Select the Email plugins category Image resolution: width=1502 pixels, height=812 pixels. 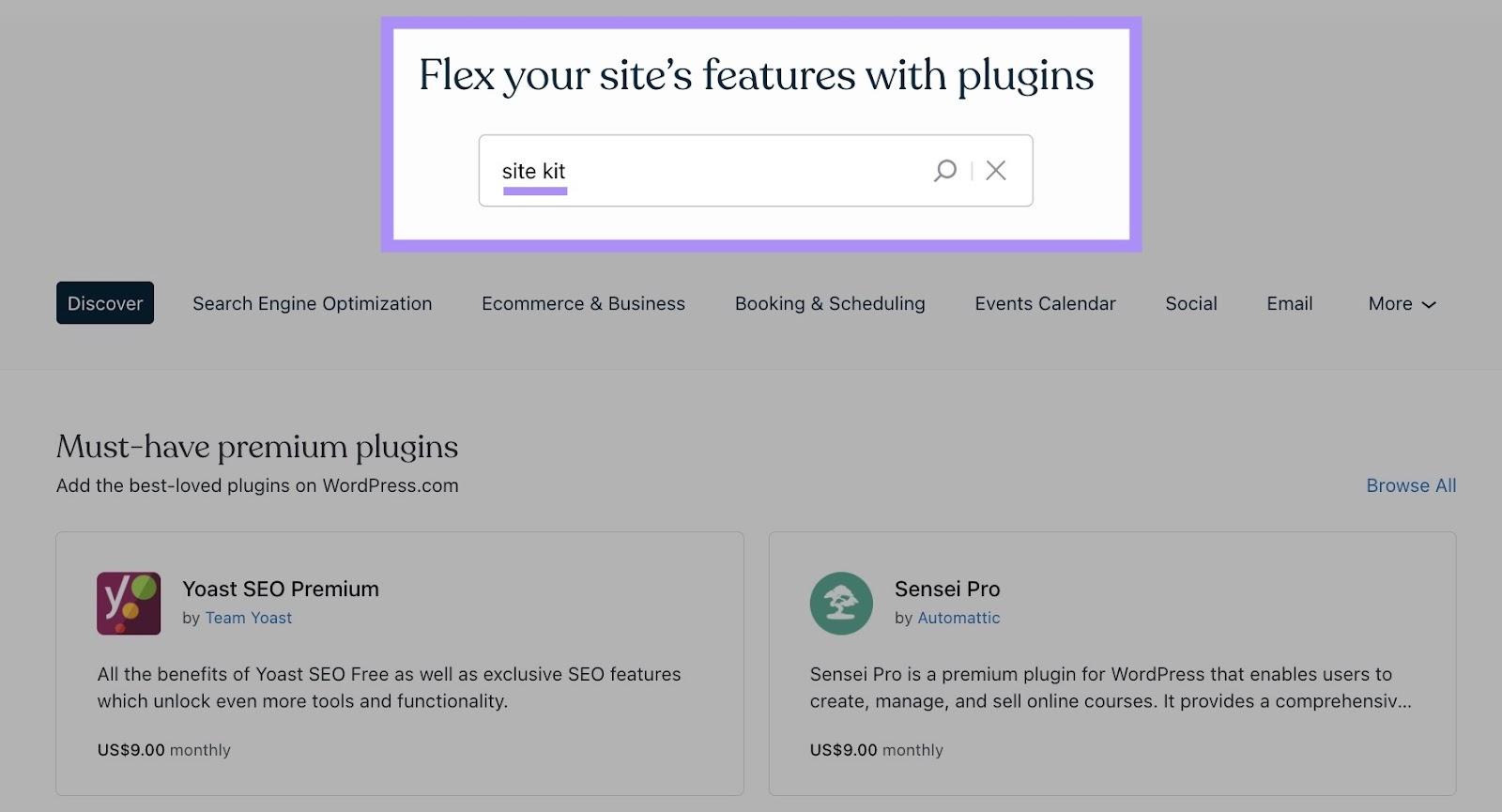tap(1289, 303)
